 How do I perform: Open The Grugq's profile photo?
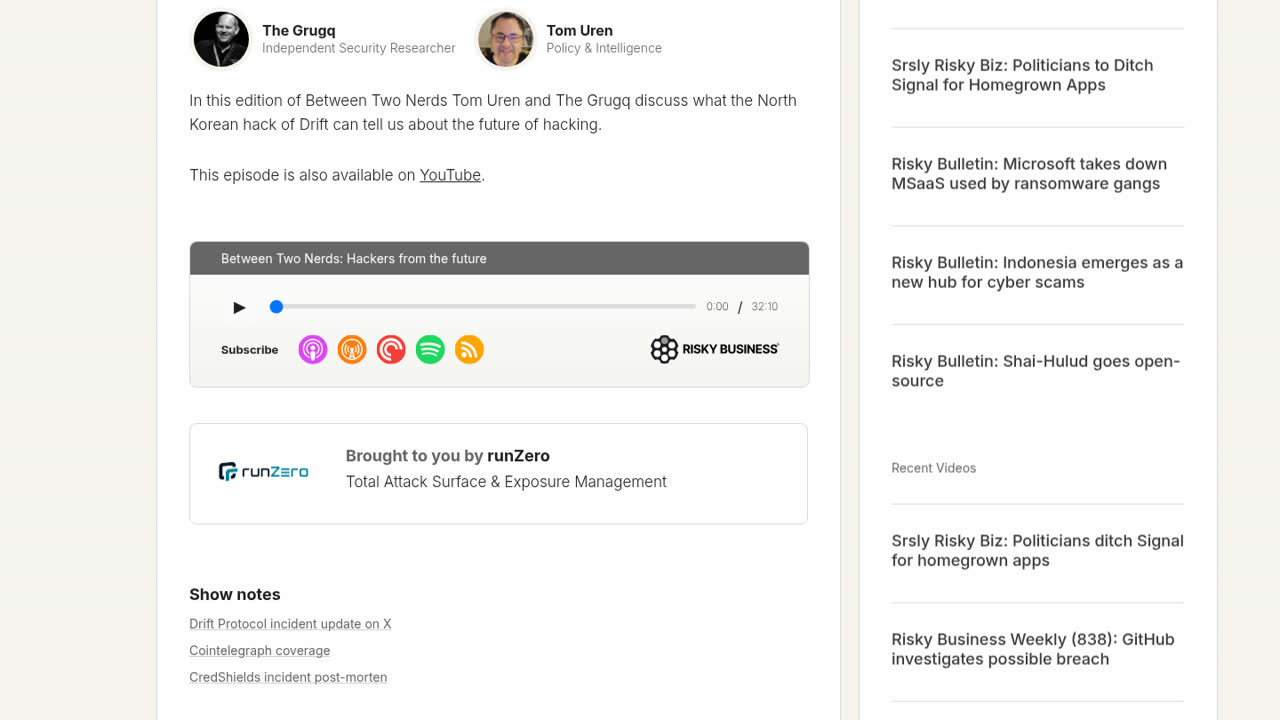pyautogui.click(x=221, y=39)
